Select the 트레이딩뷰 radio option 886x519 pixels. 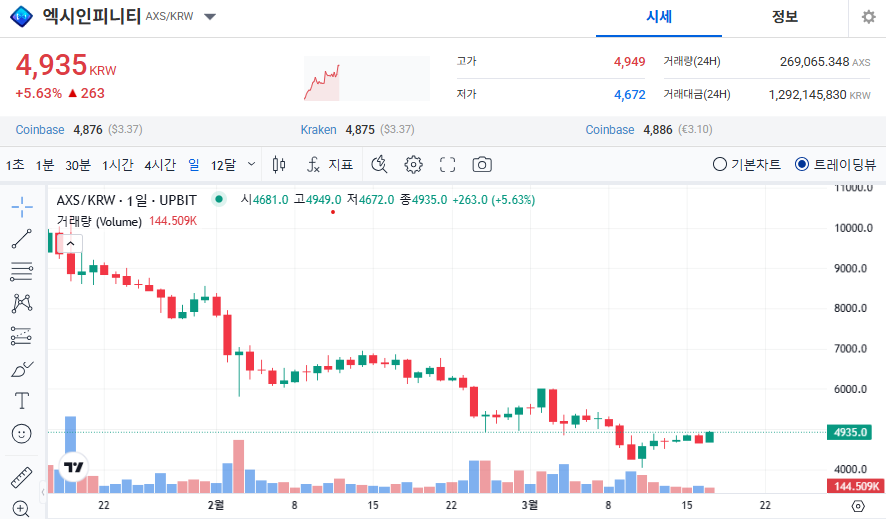pos(835,164)
